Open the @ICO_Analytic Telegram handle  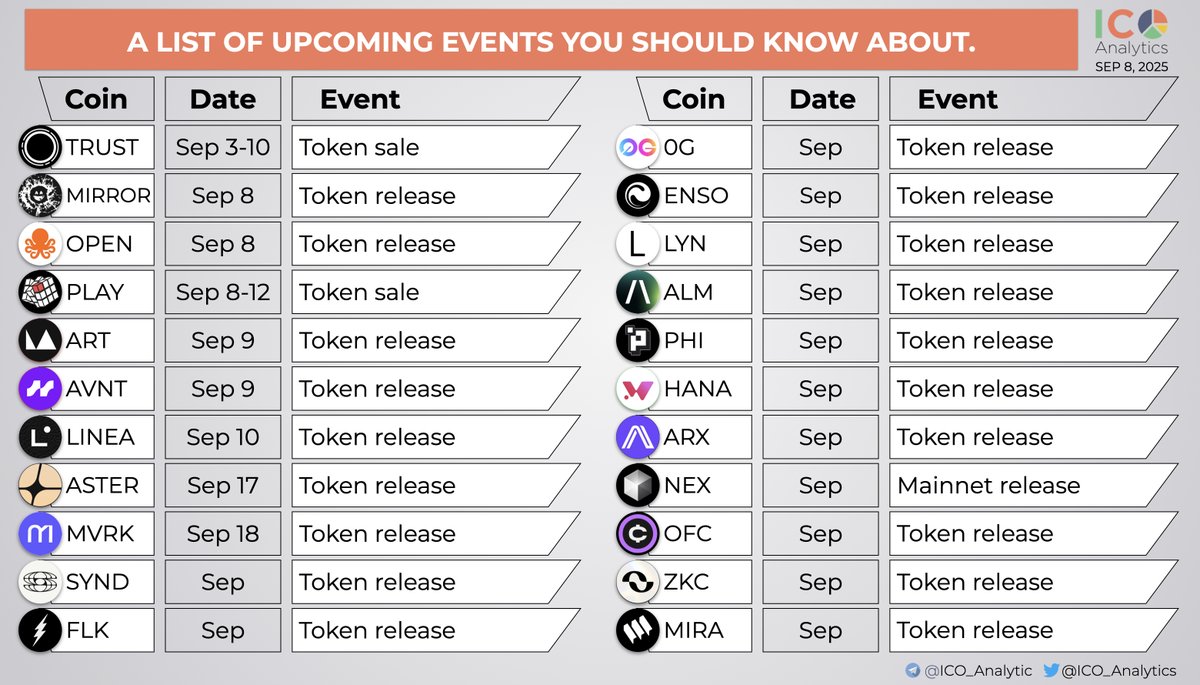(977, 671)
